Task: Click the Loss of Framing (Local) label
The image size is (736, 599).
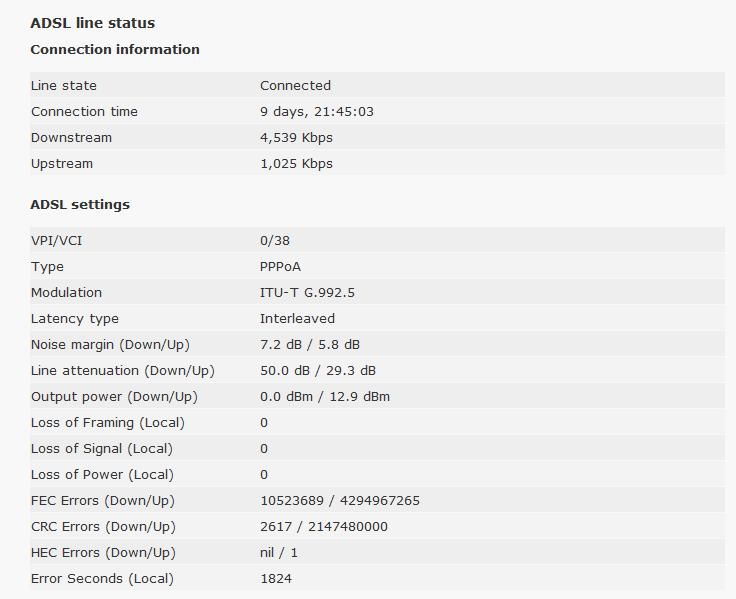Action: click(x=108, y=423)
